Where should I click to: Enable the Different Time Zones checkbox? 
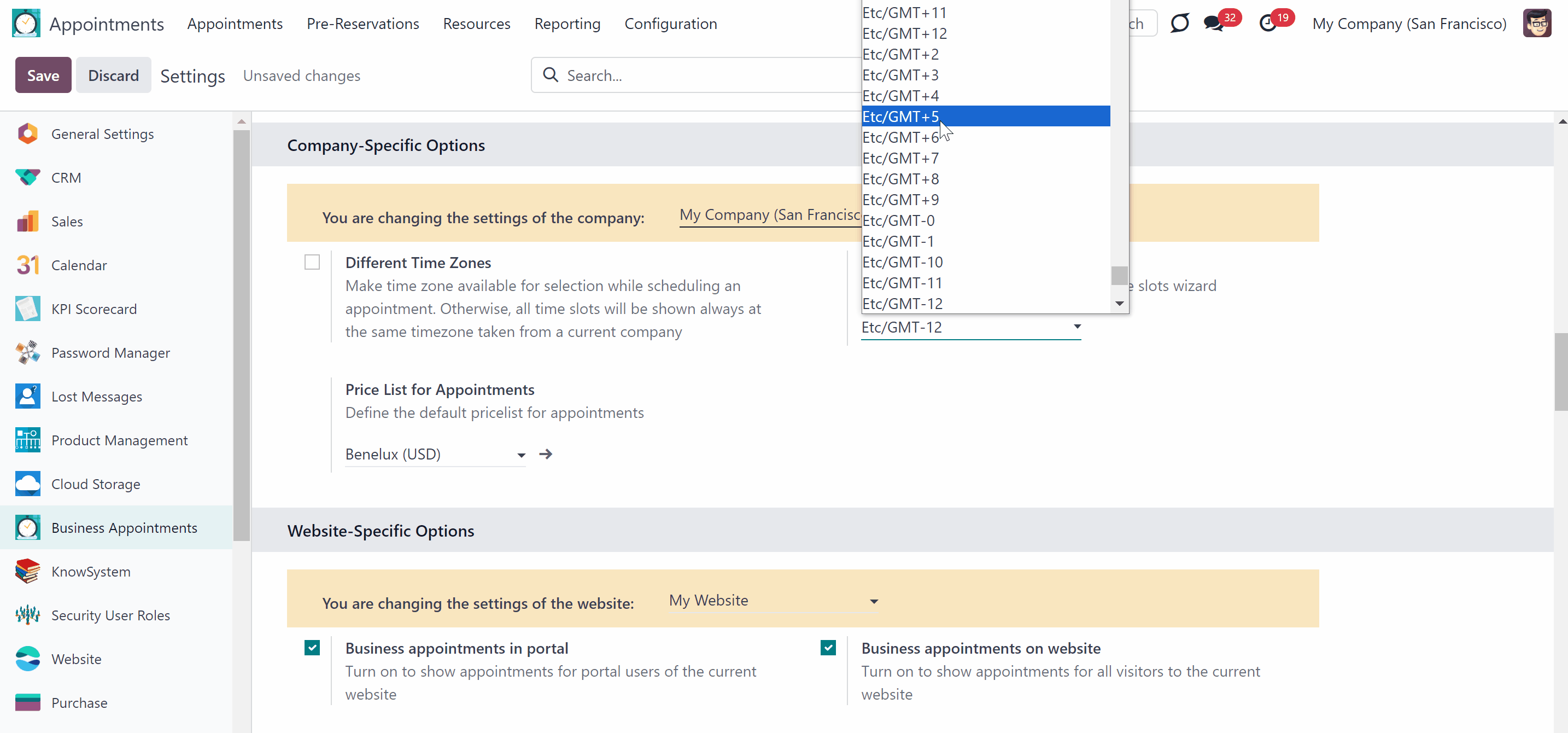pos(312,263)
